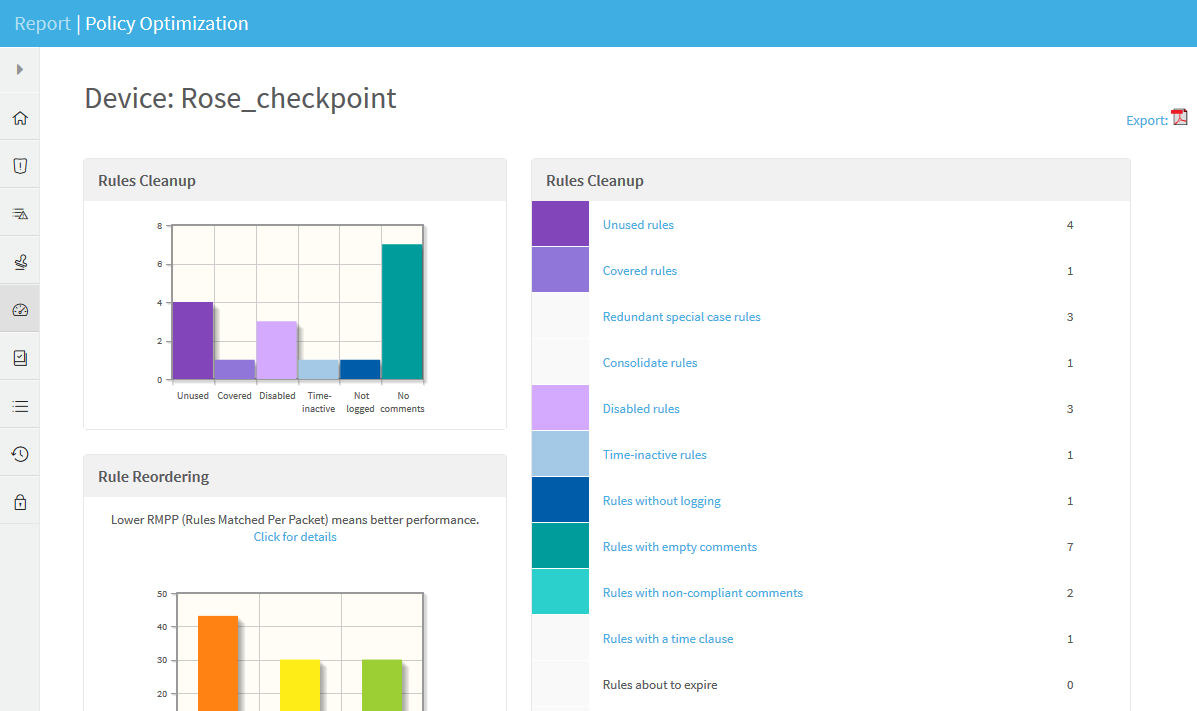Open Rules with empty comments link
The image size is (1197, 711).
(x=679, y=547)
